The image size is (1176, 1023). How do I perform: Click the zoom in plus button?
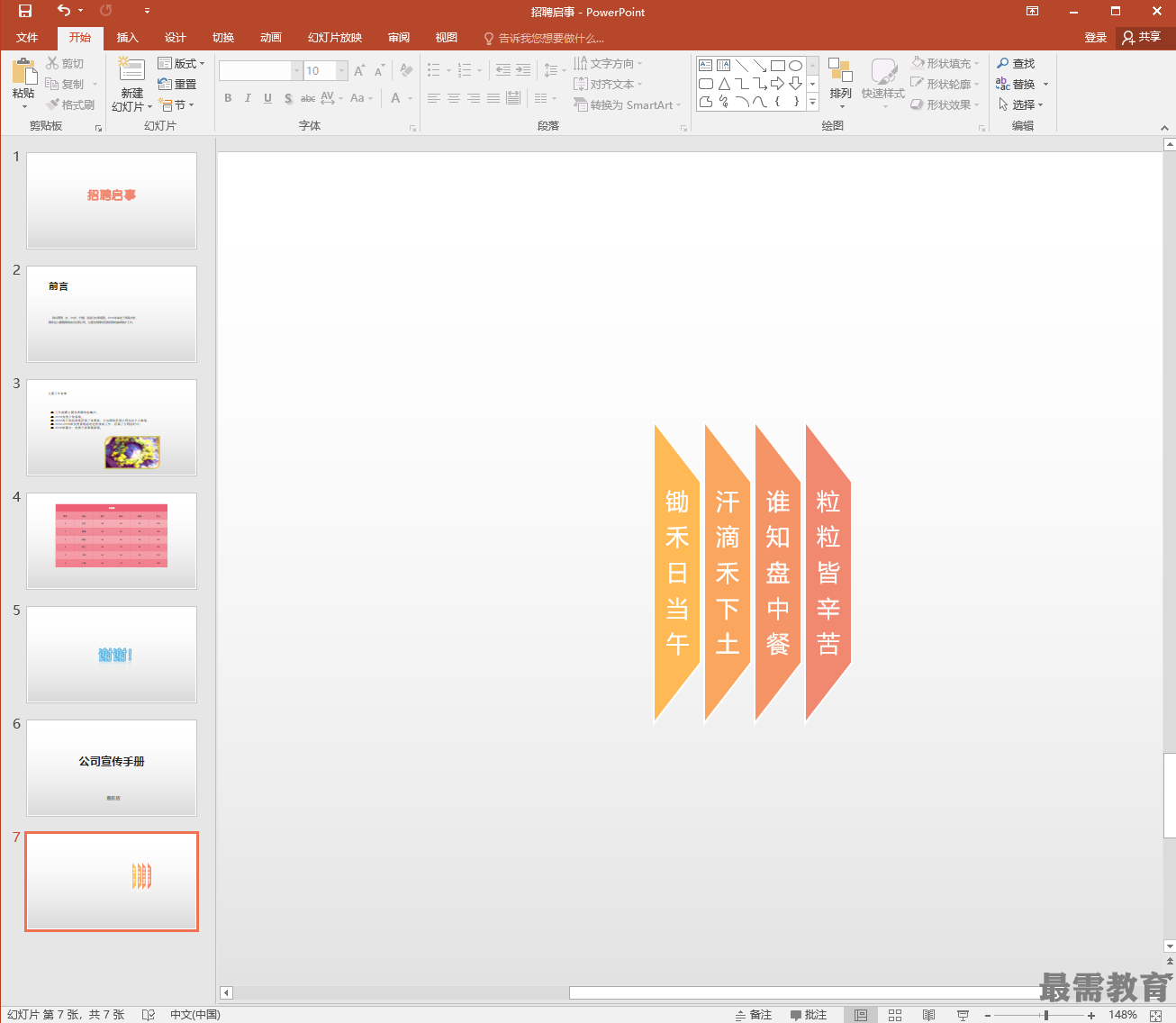point(1091,1015)
